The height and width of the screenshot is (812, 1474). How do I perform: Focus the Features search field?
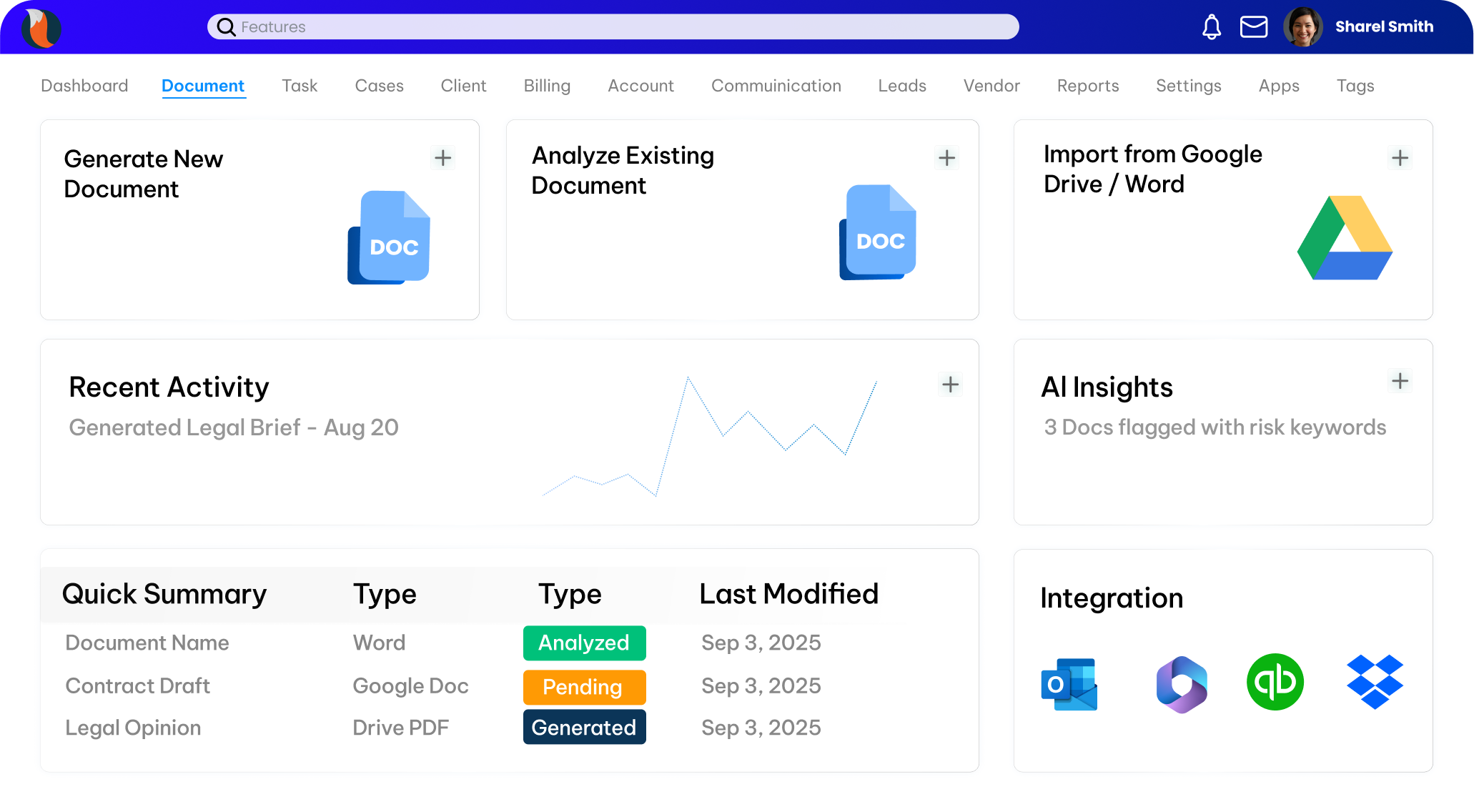click(613, 27)
